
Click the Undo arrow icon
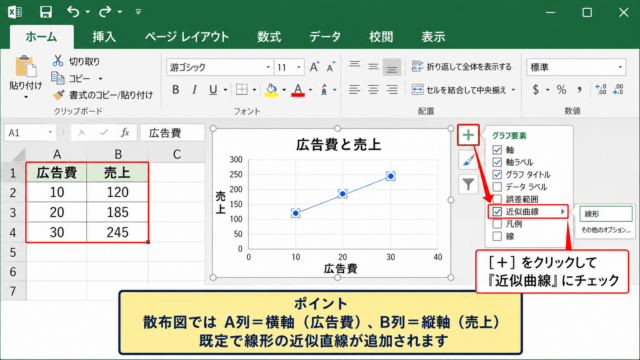(73, 12)
